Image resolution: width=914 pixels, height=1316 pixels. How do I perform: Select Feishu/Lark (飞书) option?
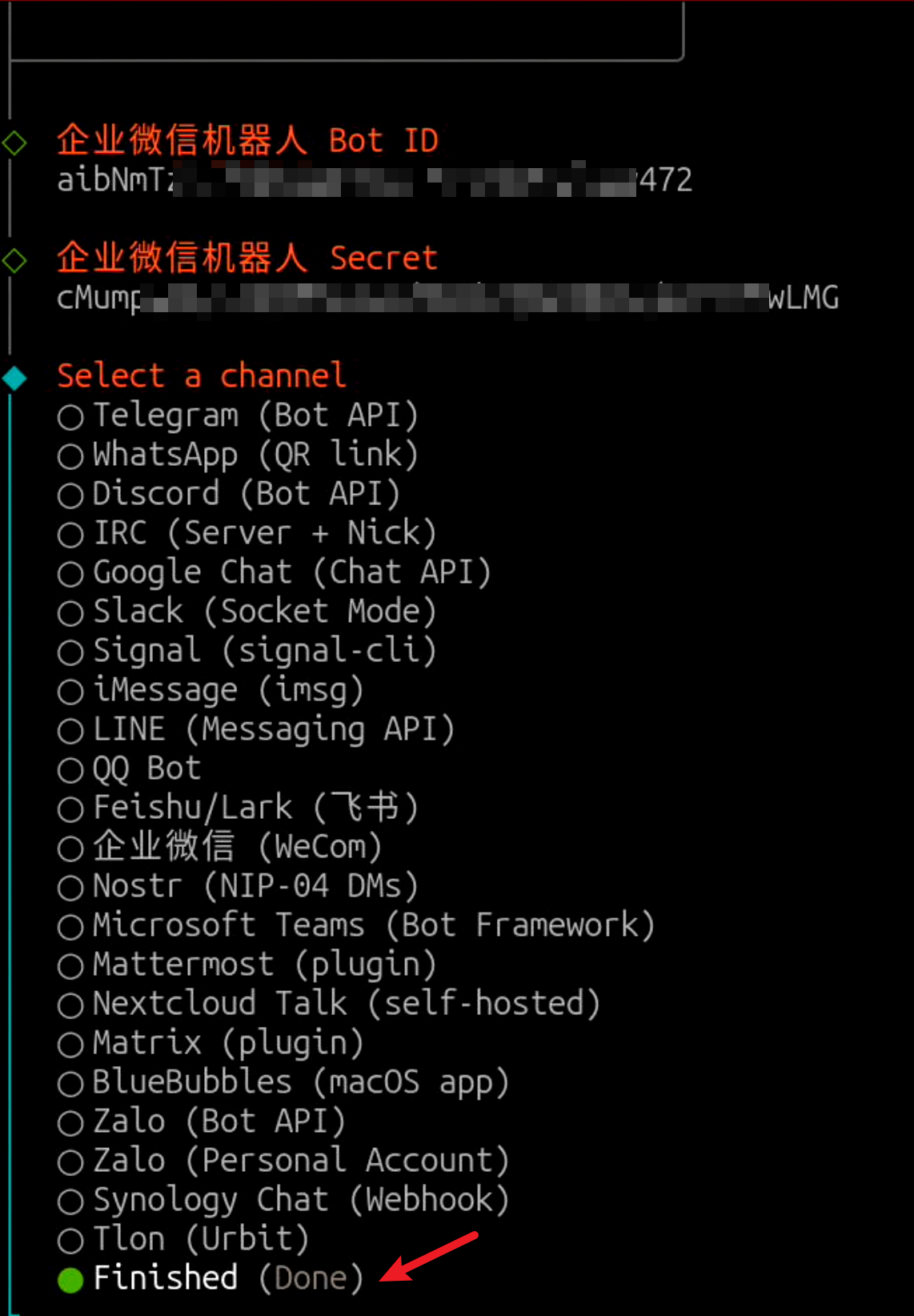[x=70, y=808]
